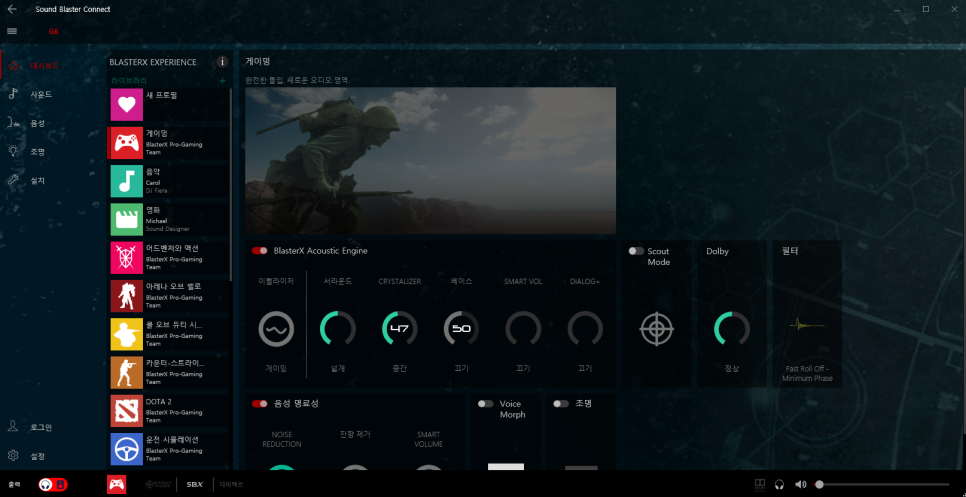
Task: Toggle the Voice Morph switch
Action: [x=485, y=404]
